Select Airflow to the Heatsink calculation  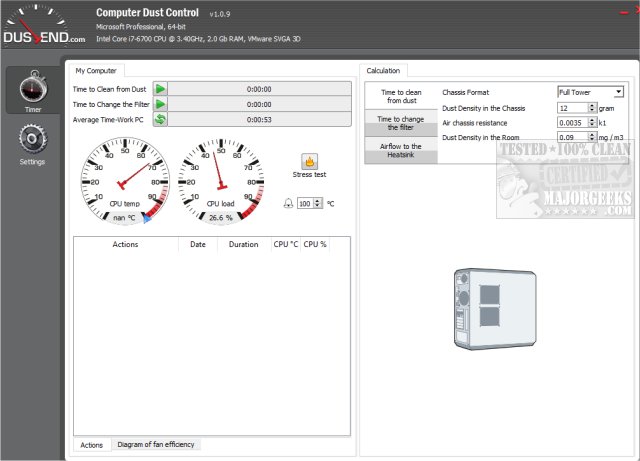(400, 150)
